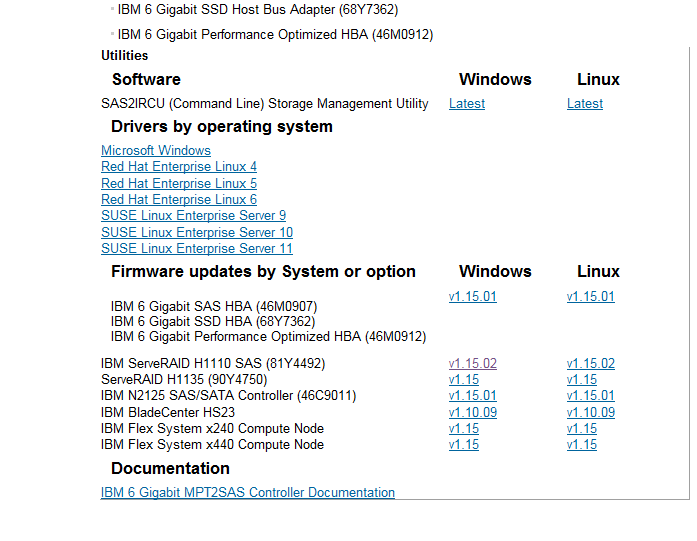Click 'IBM Flex System x440 Compute Node' label

point(212,445)
